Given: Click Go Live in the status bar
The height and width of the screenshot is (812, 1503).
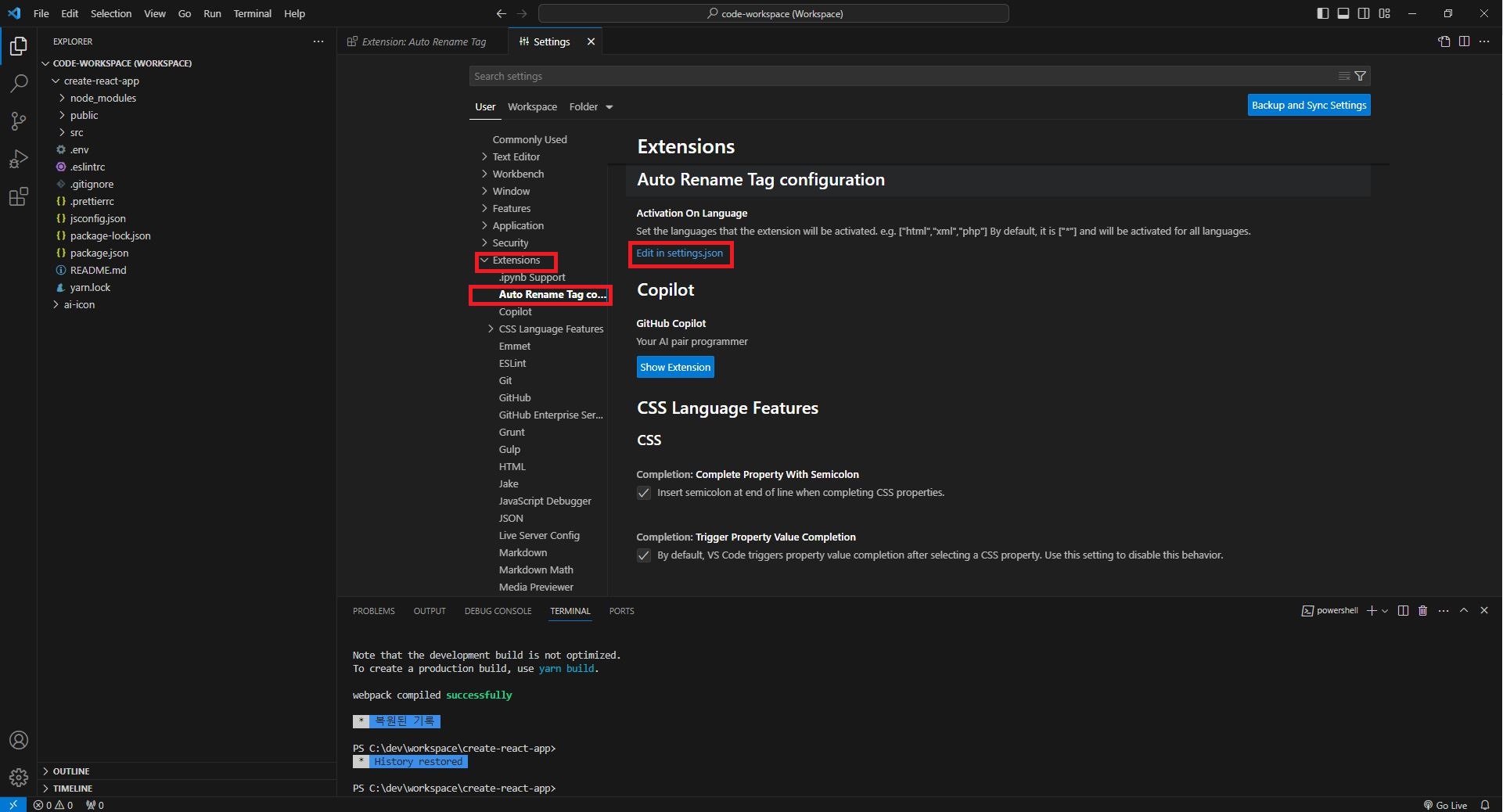Looking at the screenshot, I should pos(1445,805).
